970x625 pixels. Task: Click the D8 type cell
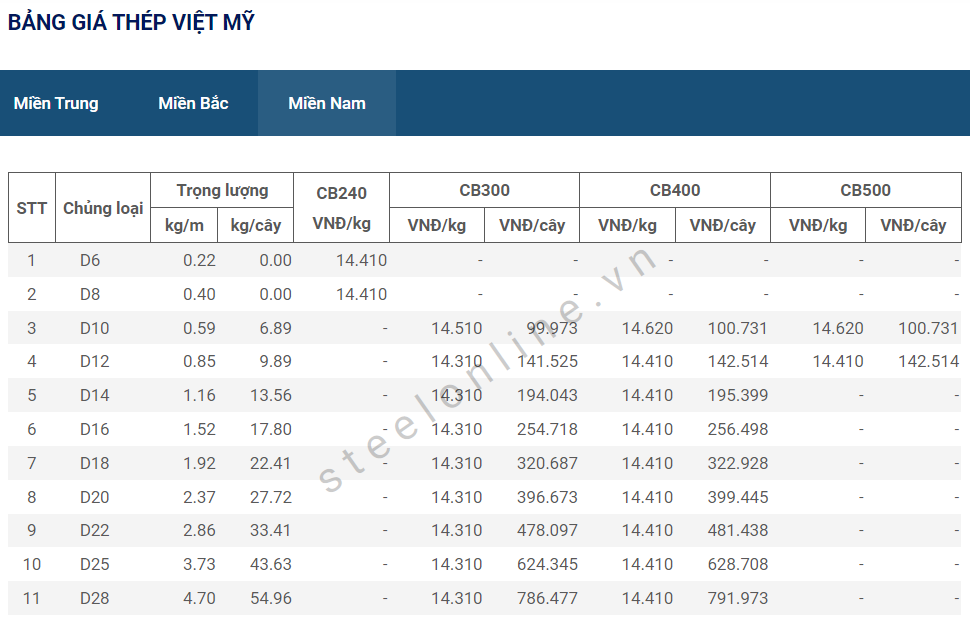coord(90,295)
